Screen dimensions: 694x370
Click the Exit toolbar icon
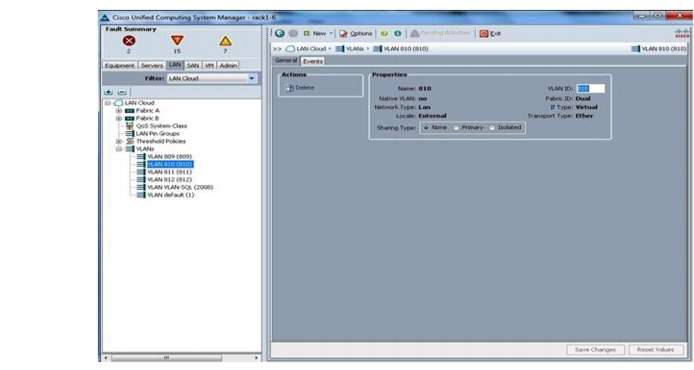point(484,34)
